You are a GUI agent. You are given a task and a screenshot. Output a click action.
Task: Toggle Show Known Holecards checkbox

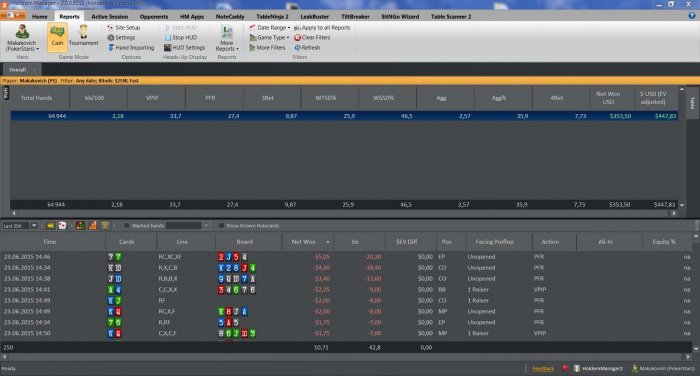click(x=221, y=226)
